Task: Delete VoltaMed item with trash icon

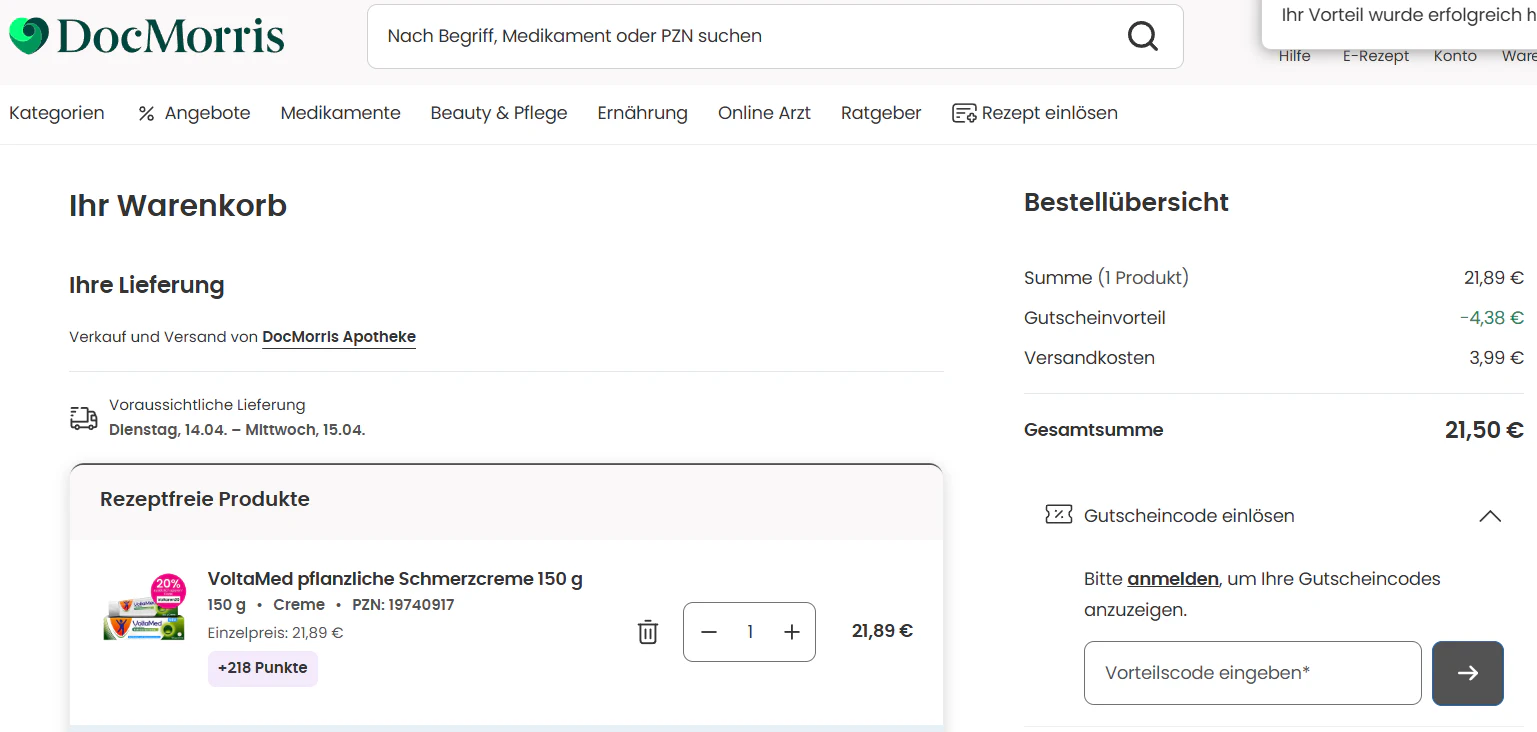Action: point(648,632)
